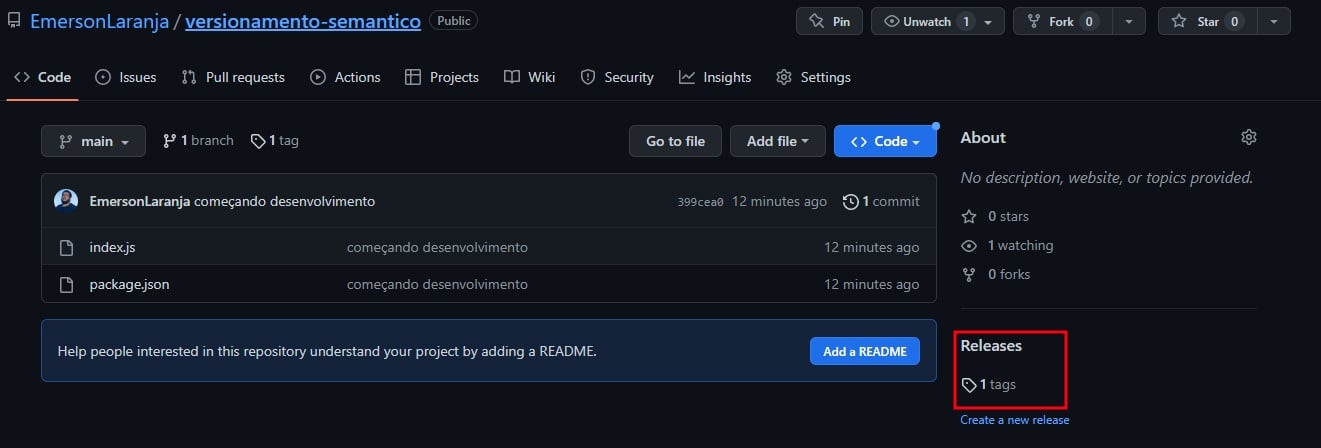This screenshot has width=1321, height=448.
Task: Open the package.json row commit message
Action: tap(437, 284)
